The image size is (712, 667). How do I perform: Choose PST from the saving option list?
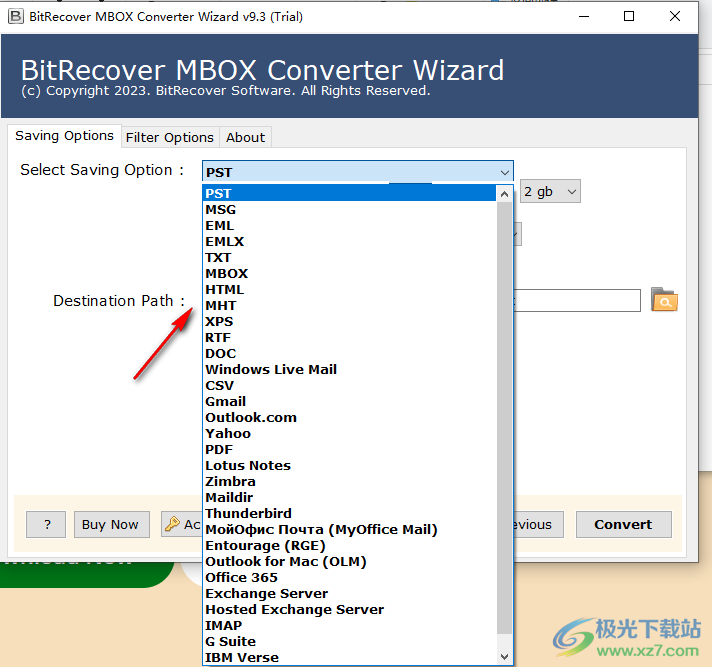click(x=349, y=193)
